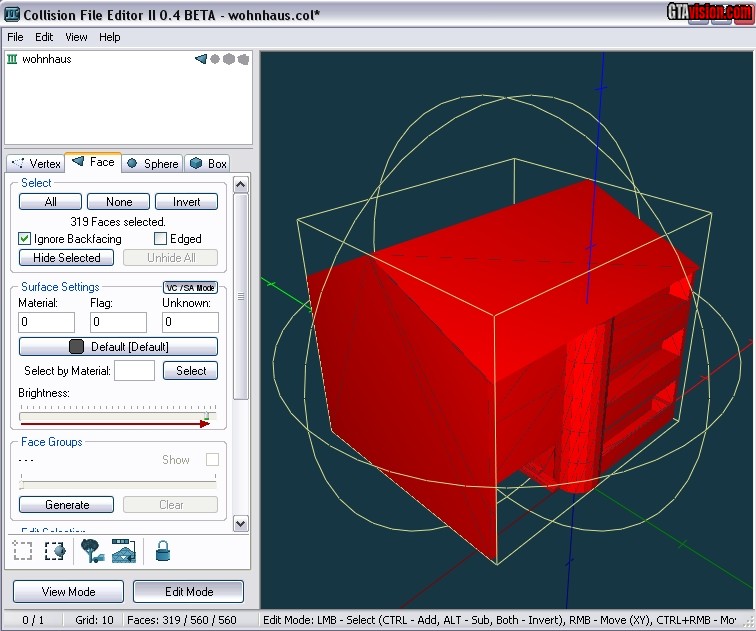
Task: Open the File menu
Action: [x=15, y=37]
